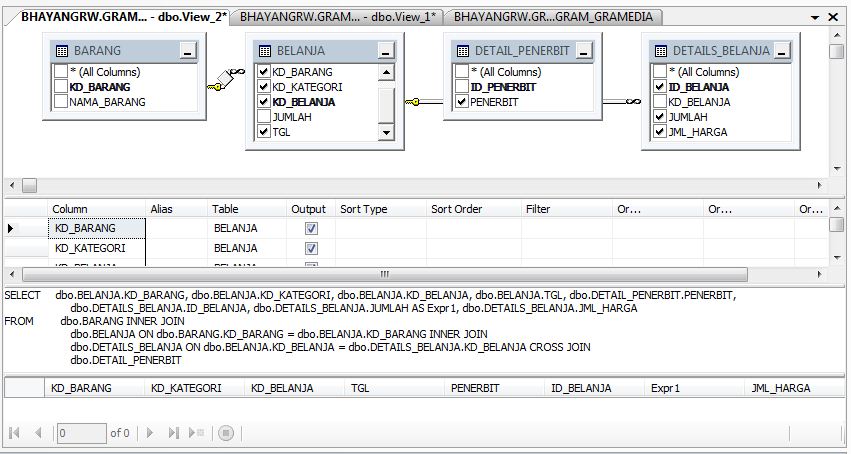Screen dimensions: 851x454
Task: Switch to the dbo.View_2 tab
Action: coord(120,17)
